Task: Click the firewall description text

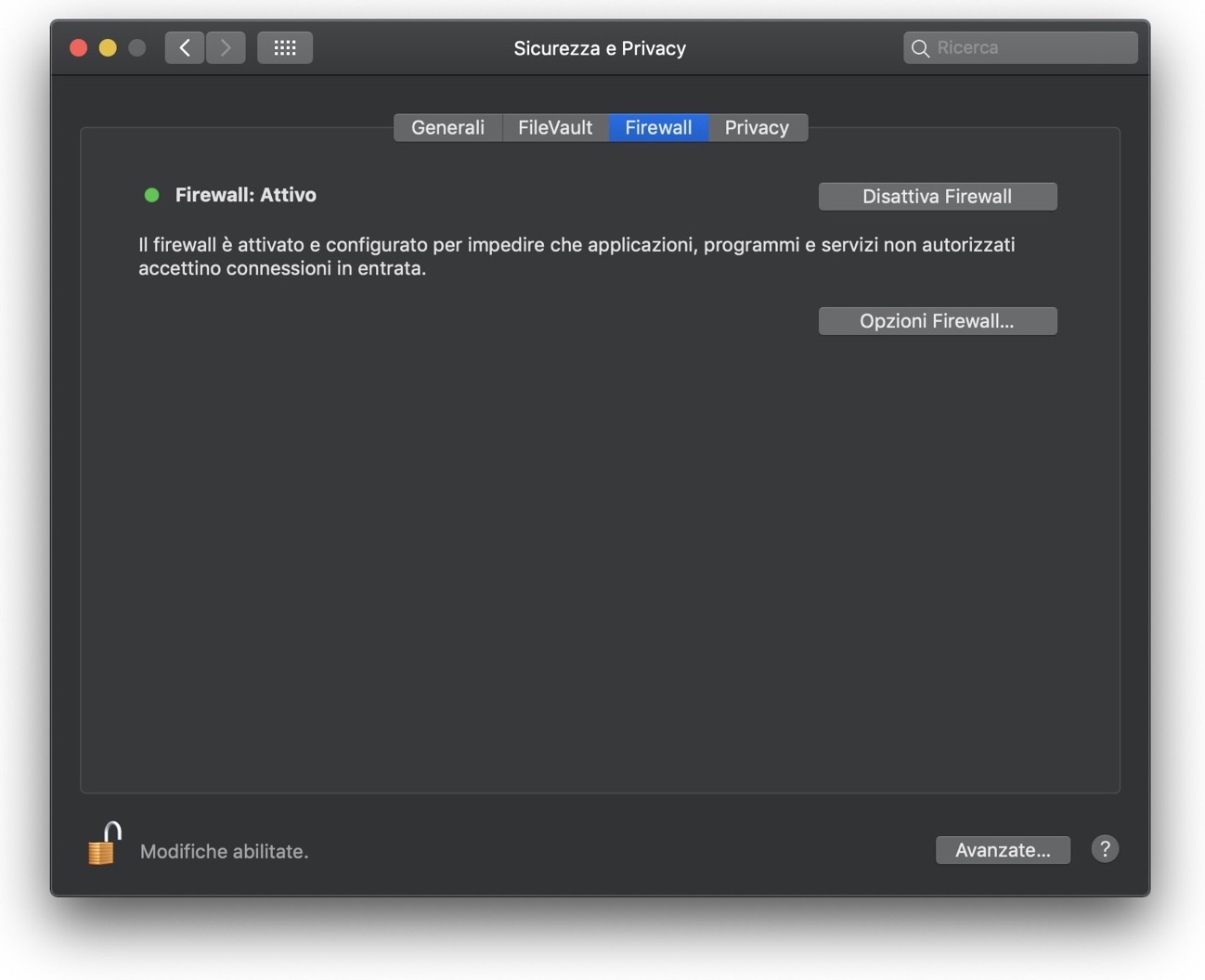Action: click(x=576, y=256)
